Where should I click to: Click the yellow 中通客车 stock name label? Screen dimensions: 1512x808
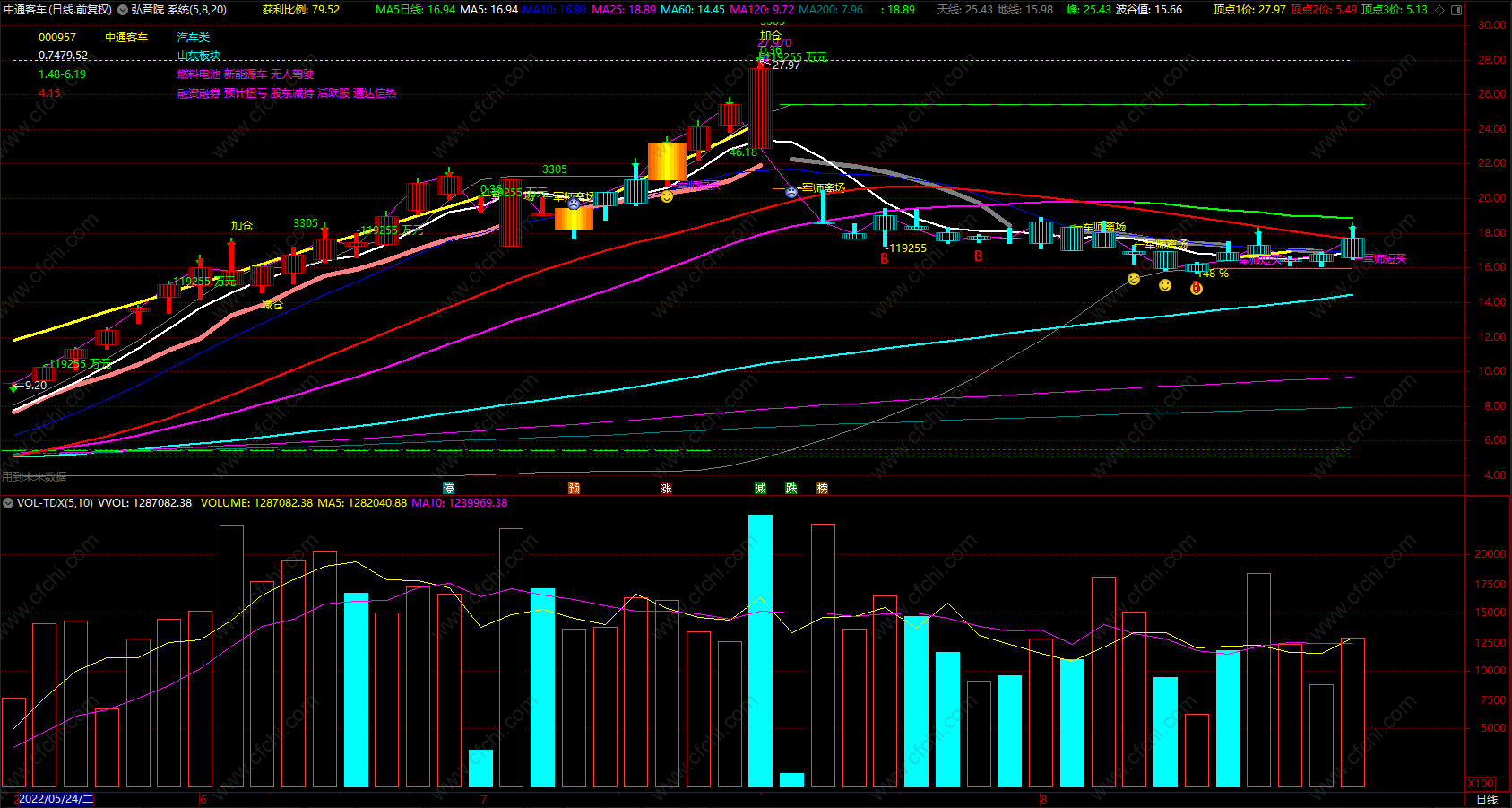coord(126,38)
